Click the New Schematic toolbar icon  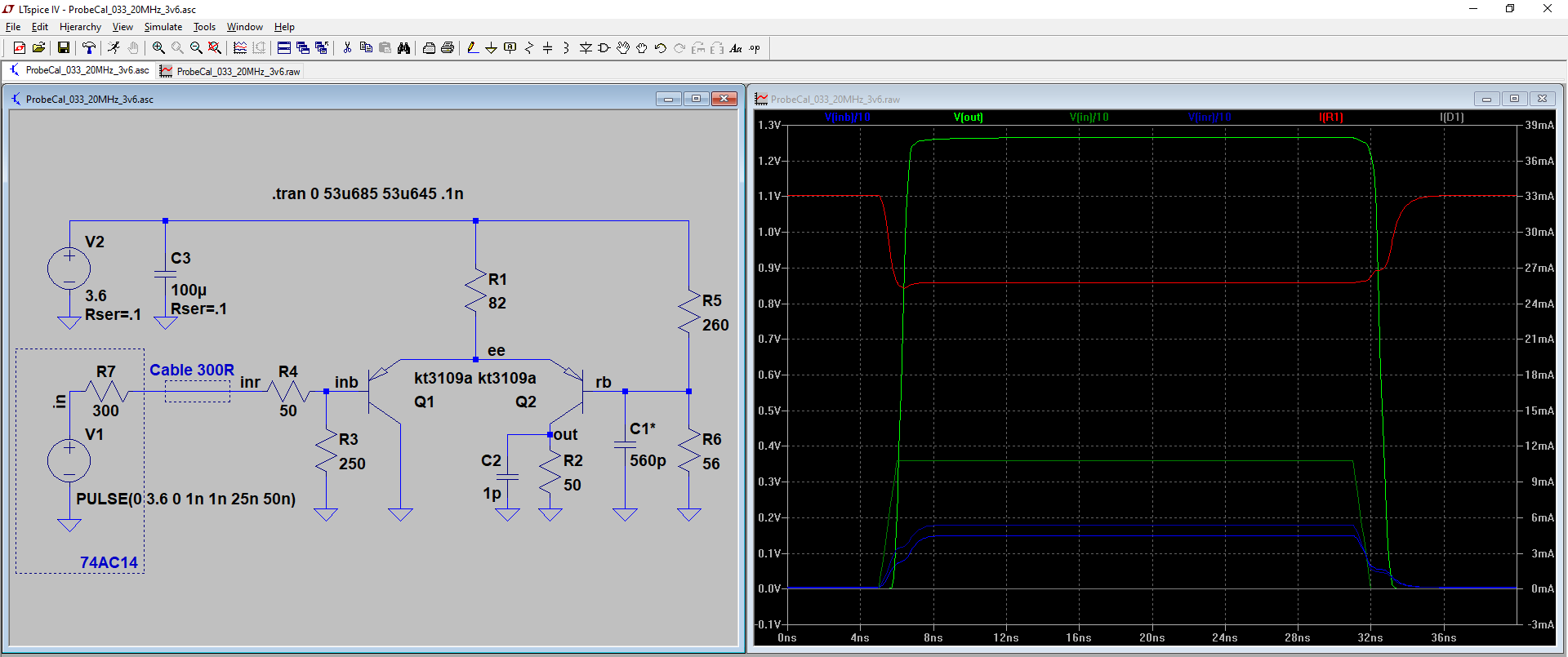tap(20, 48)
